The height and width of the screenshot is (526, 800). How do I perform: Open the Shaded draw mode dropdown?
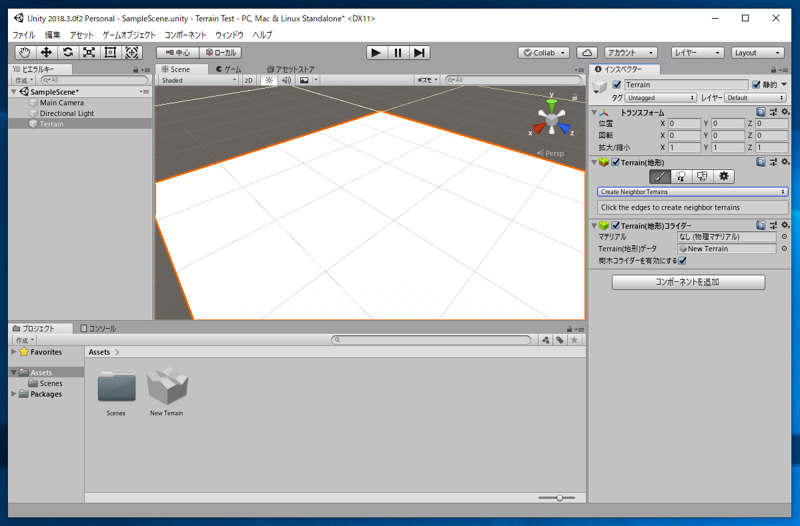click(198, 80)
